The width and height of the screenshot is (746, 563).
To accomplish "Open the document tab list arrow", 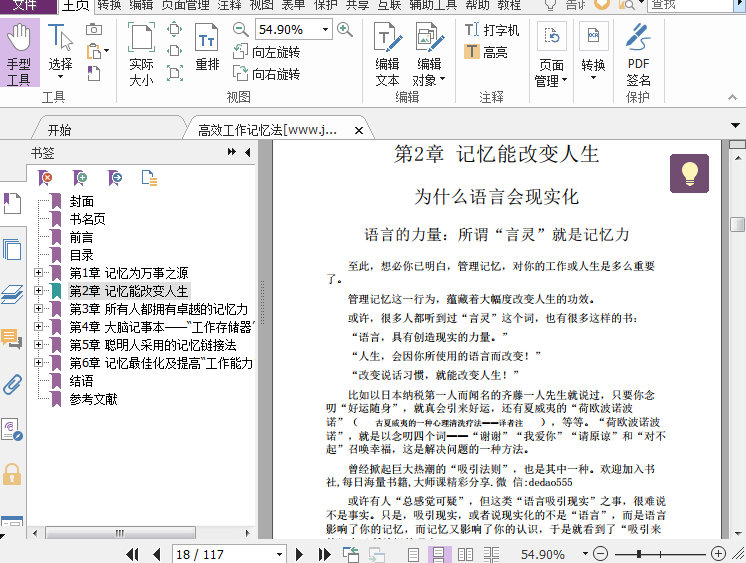I will pos(736,125).
